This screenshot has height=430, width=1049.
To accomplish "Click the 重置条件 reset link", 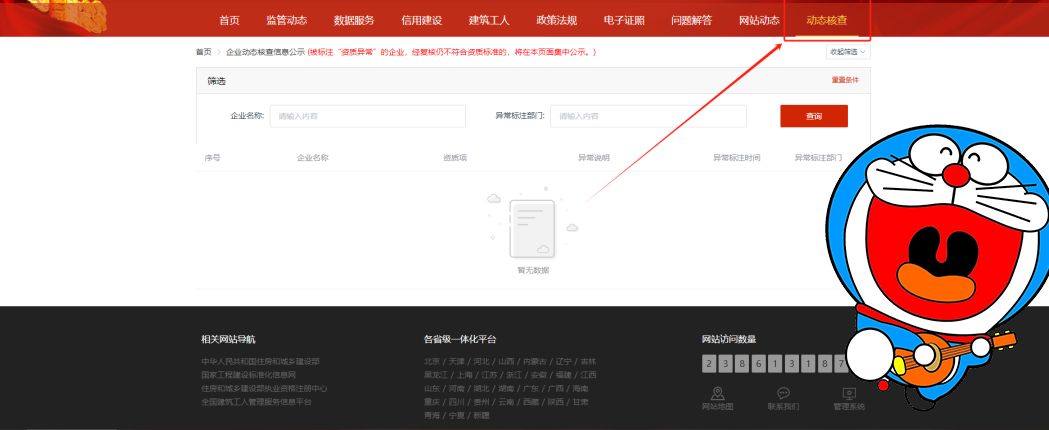I will click(844, 80).
